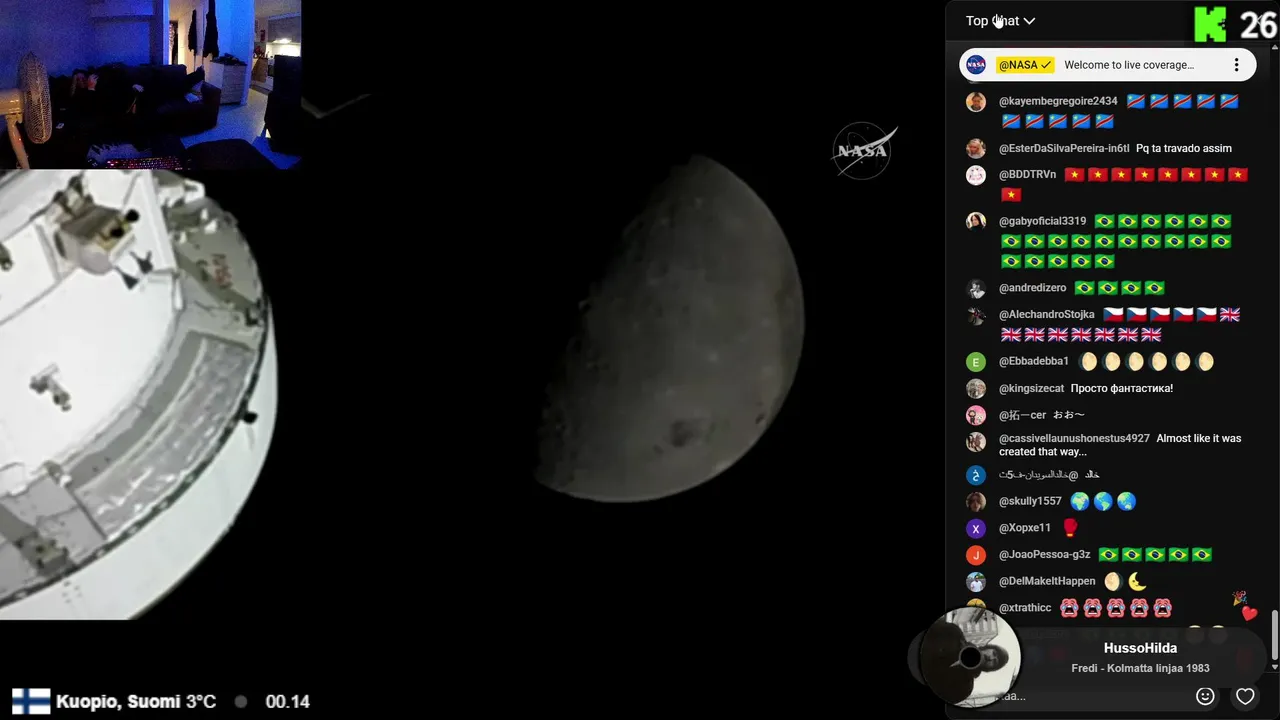Open @DelMakeItHappen user avatar
1280x720 pixels.
[x=976, y=581]
